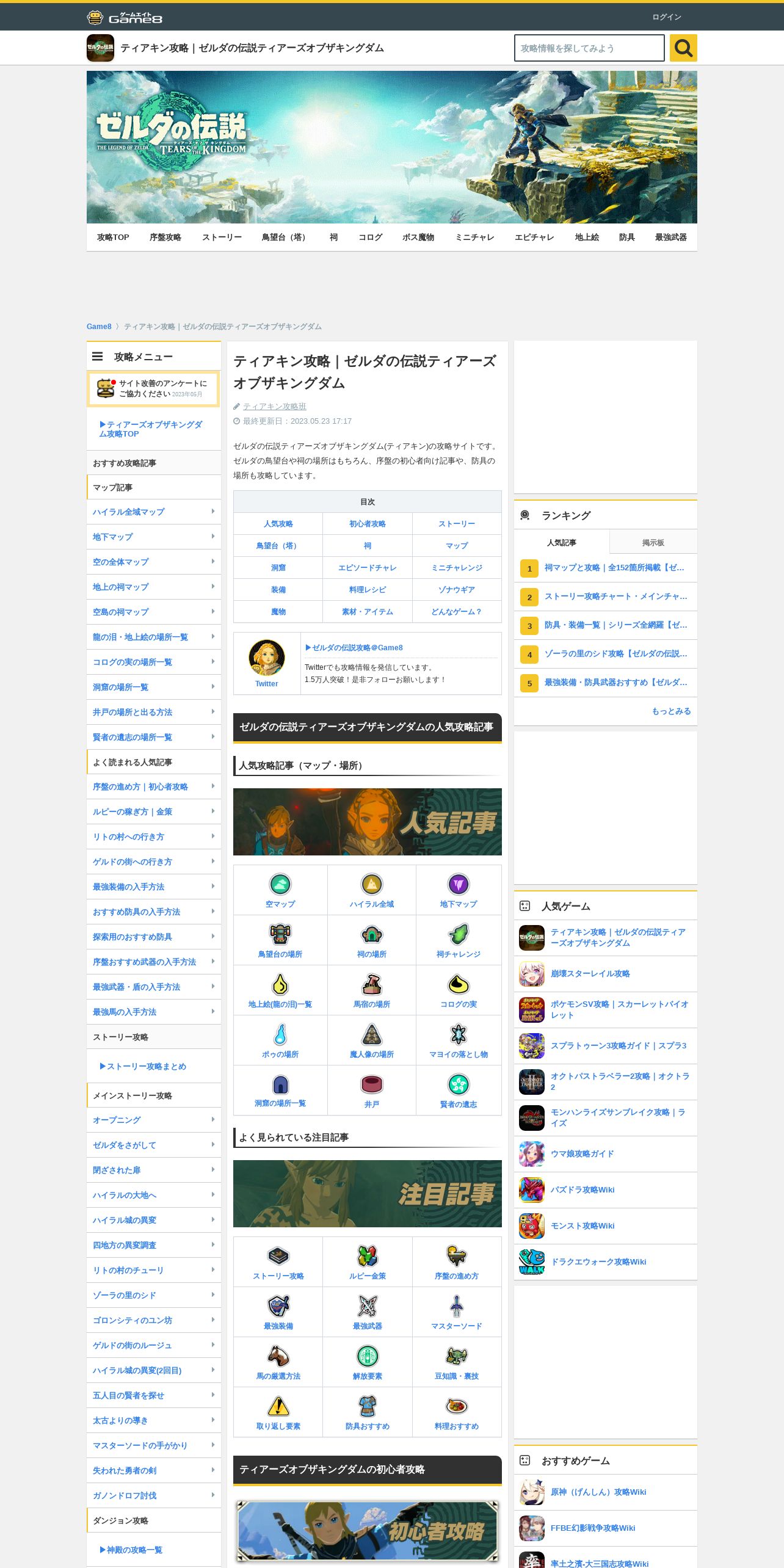Screen dimensions: 784x1568
Task: Switch to the 人気記事 ranking tab
Action: point(562,542)
